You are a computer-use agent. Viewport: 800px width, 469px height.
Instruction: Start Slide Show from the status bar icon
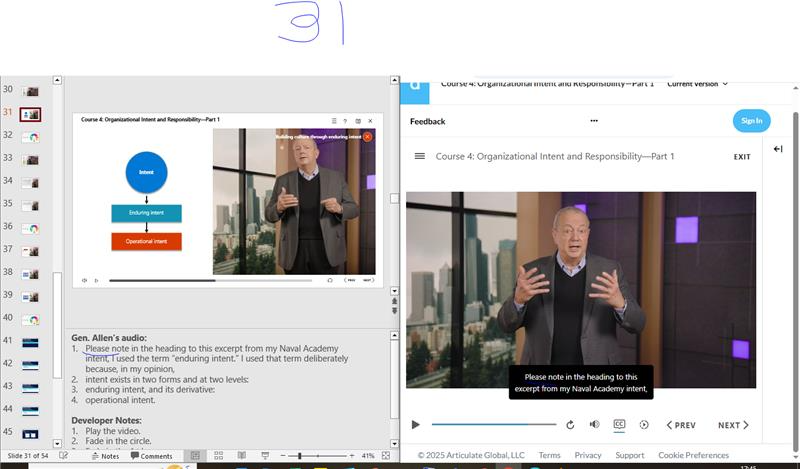click(x=265, y=455)
